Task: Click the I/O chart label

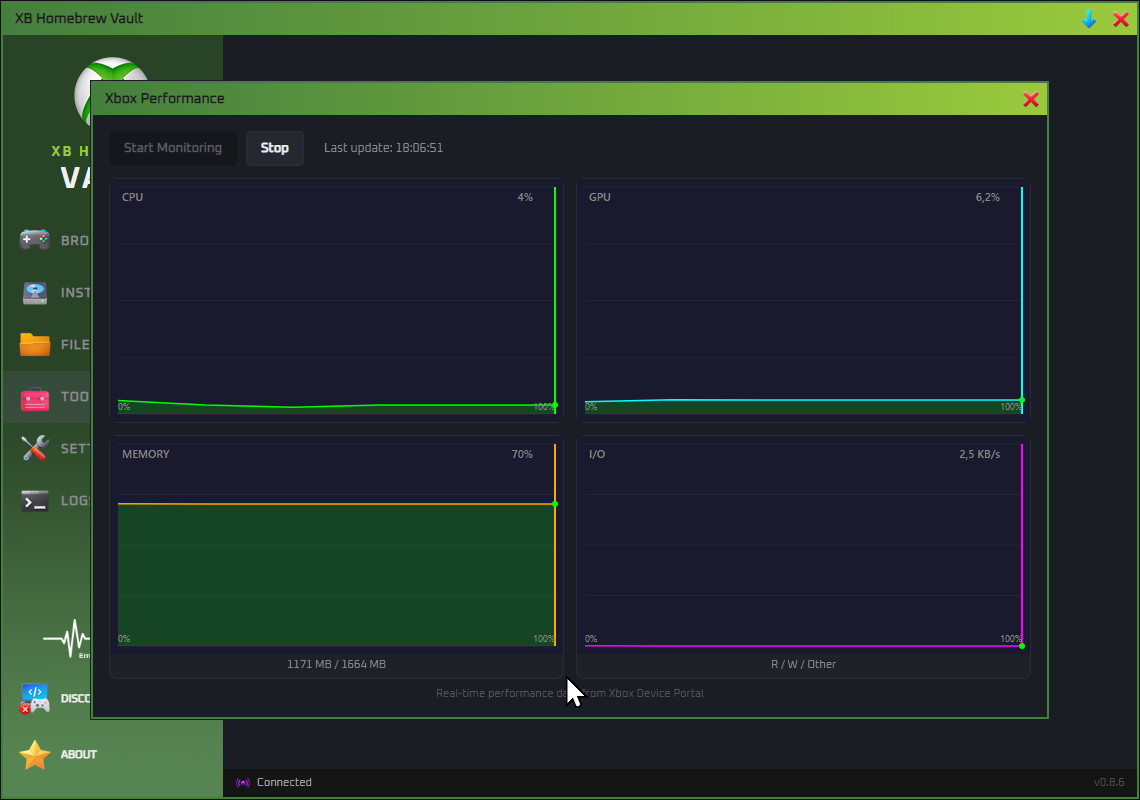Action: pyautogui.click(x=597, y=454)
